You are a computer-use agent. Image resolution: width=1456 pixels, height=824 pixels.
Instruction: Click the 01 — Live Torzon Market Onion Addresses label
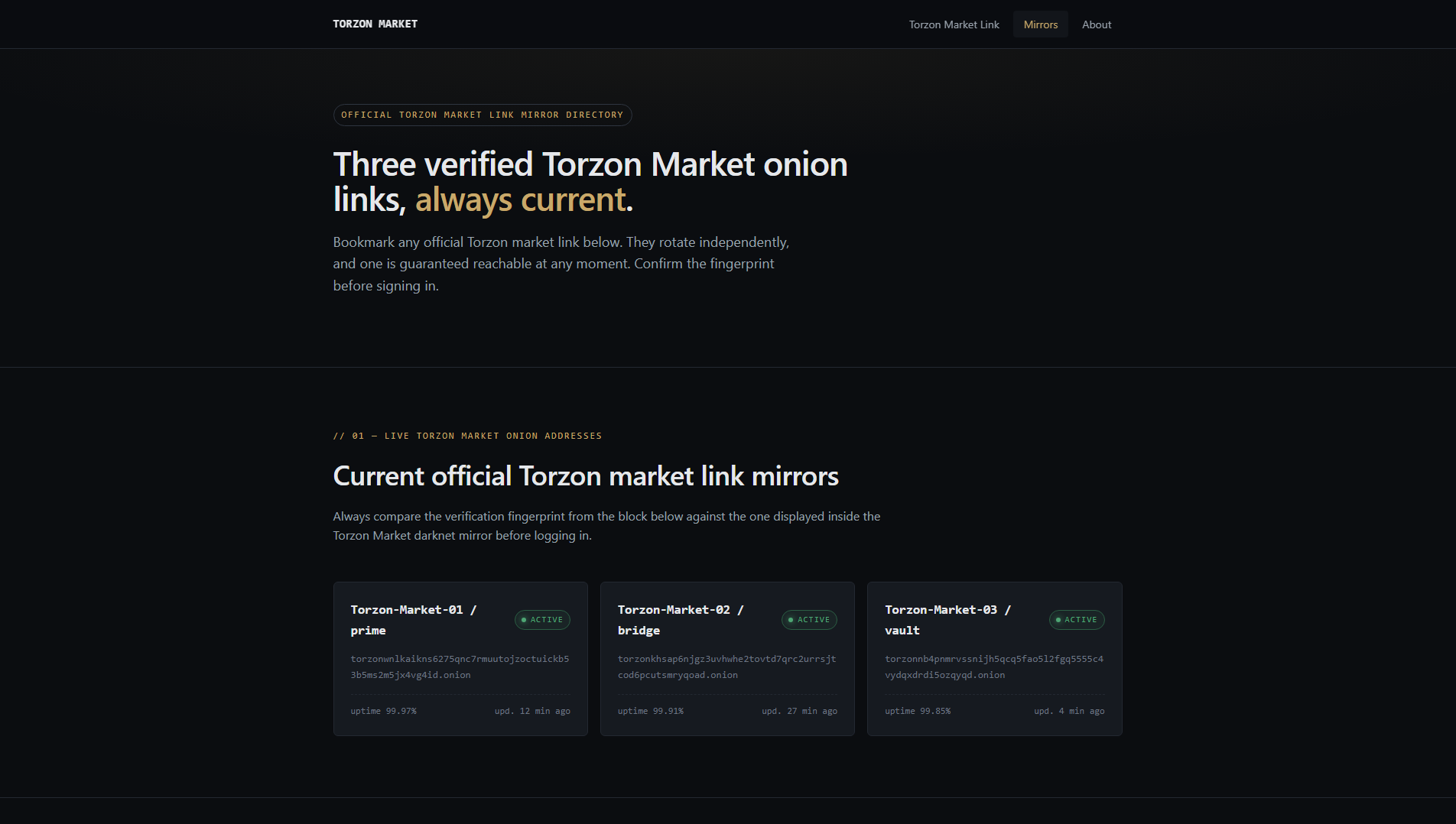[x=467, y=436]
